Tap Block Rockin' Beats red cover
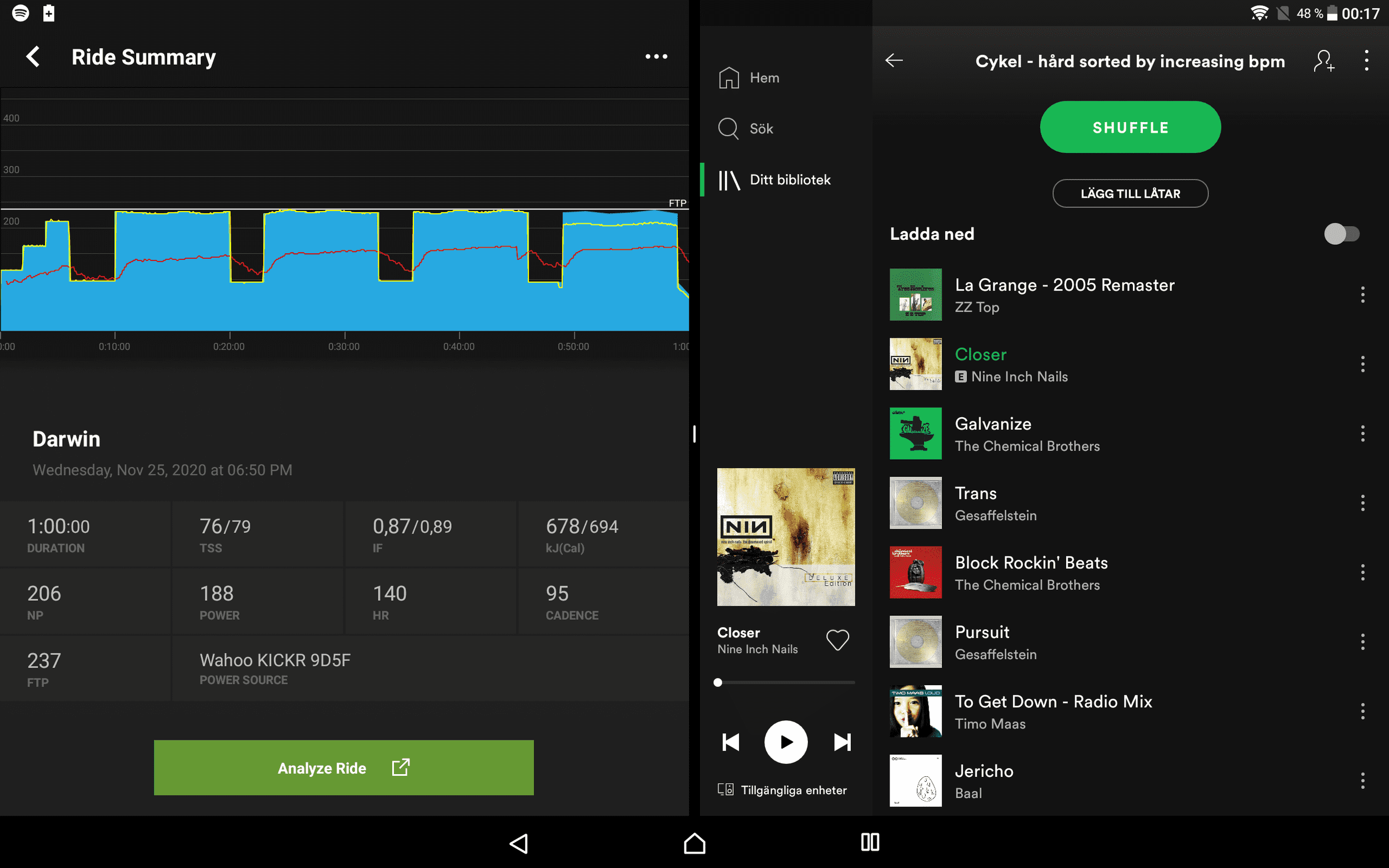1389x868 pixels. [x=915, y=573]
